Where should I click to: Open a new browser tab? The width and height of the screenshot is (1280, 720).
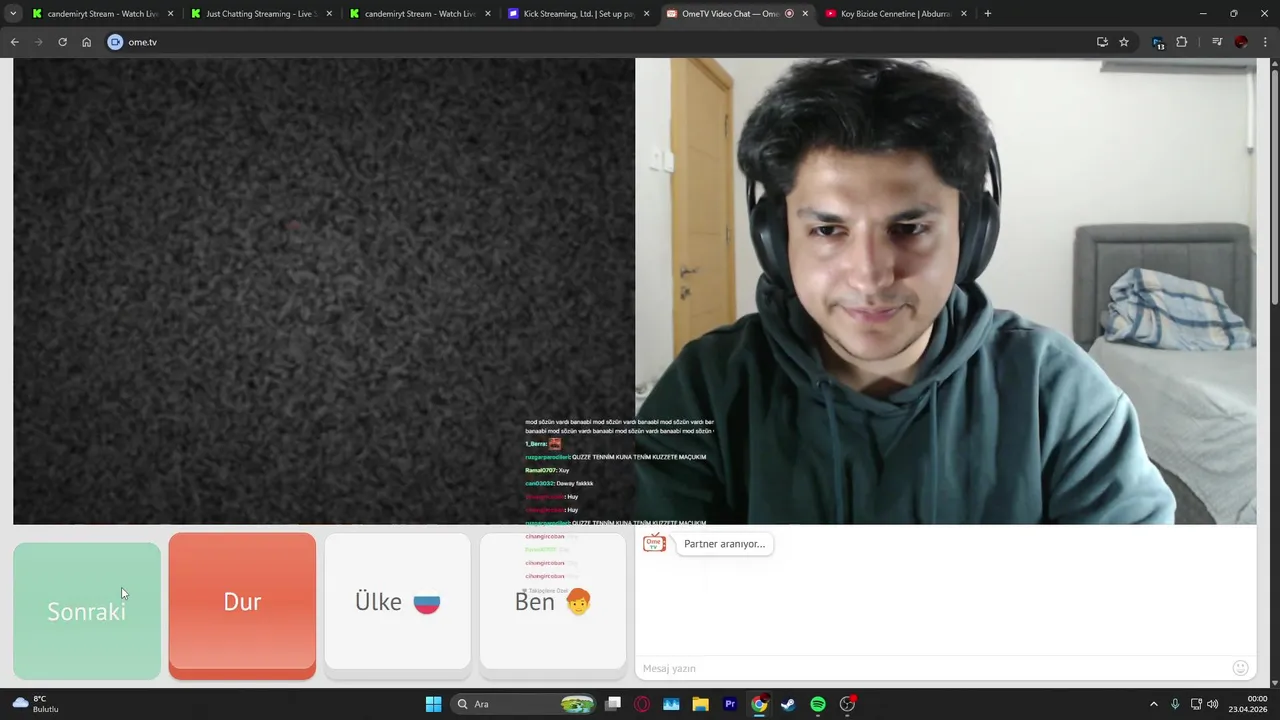(x=988, y=14)
